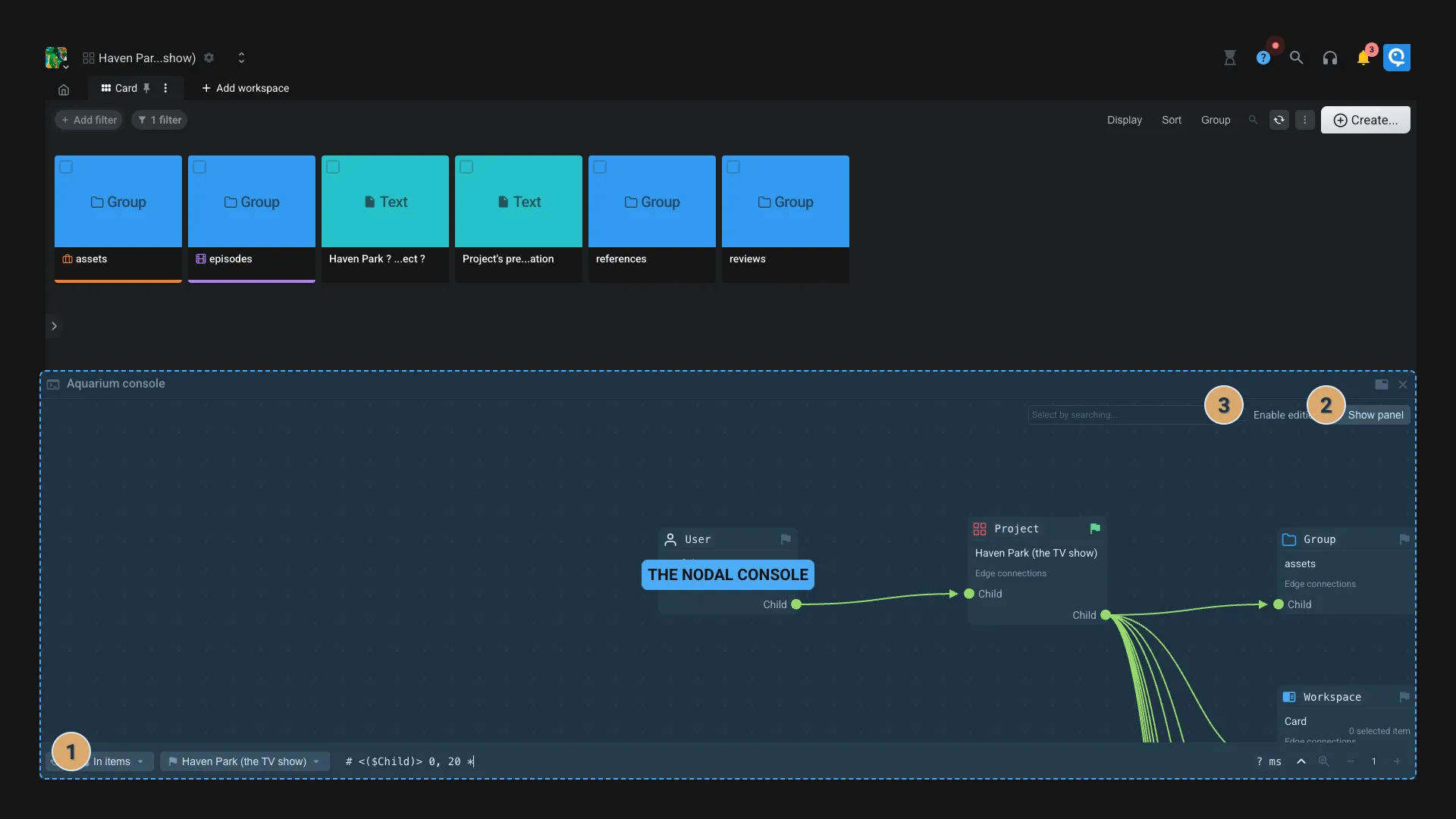Click the hourglass timer icon
Image resolution: width=1456 pixels, height=819 pixels.
1230,58
